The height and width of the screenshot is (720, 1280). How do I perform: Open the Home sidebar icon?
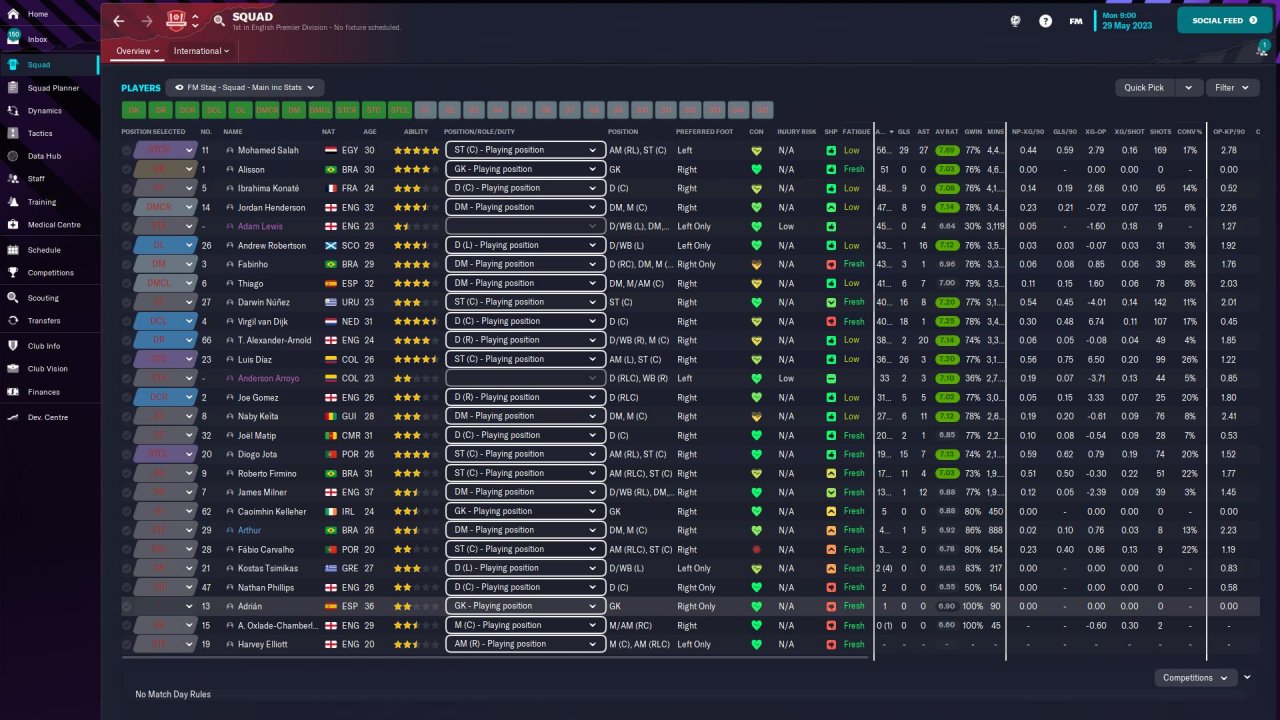[x=13, y=14]
